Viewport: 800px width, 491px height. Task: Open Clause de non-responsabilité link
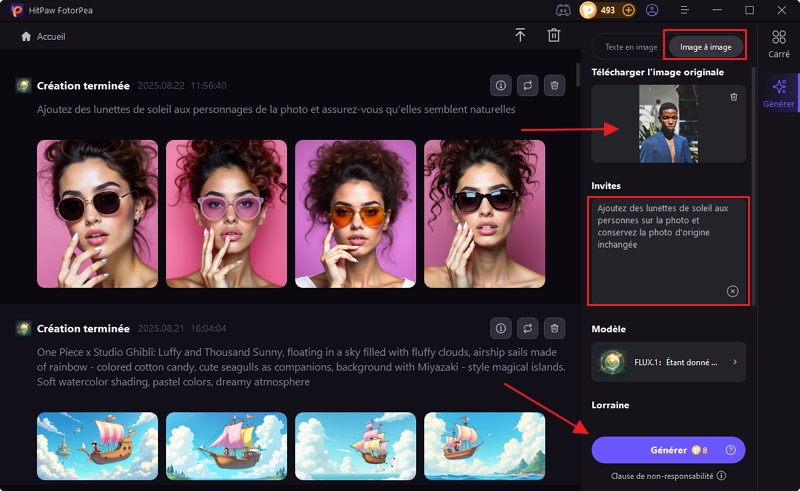coord(662,476)
